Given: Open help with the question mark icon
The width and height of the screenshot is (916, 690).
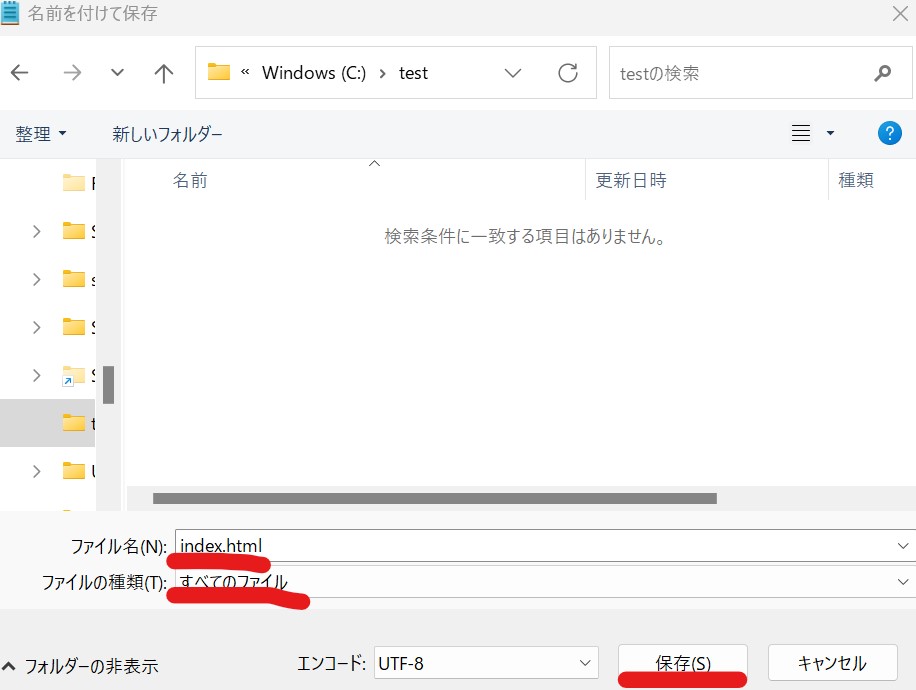Looking at the screenshot, I should pos(889,134).
